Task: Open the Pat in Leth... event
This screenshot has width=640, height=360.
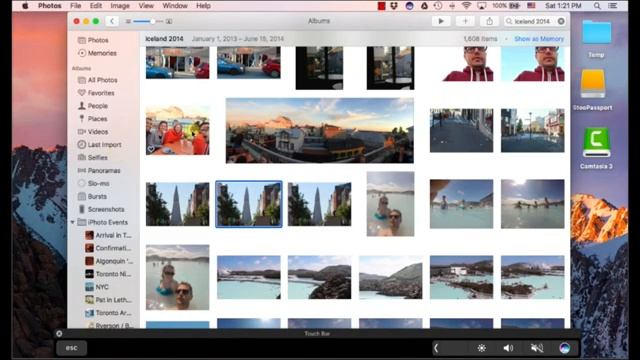Action: [x=113, y=300]
